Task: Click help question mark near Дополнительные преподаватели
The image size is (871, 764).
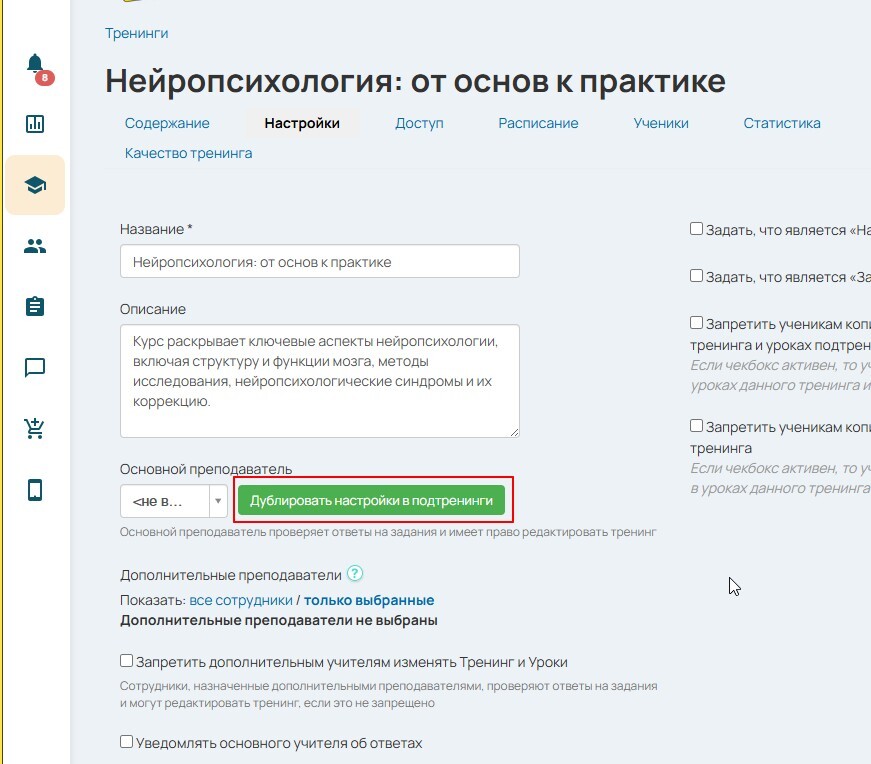Action: click(x=354, y=574)
